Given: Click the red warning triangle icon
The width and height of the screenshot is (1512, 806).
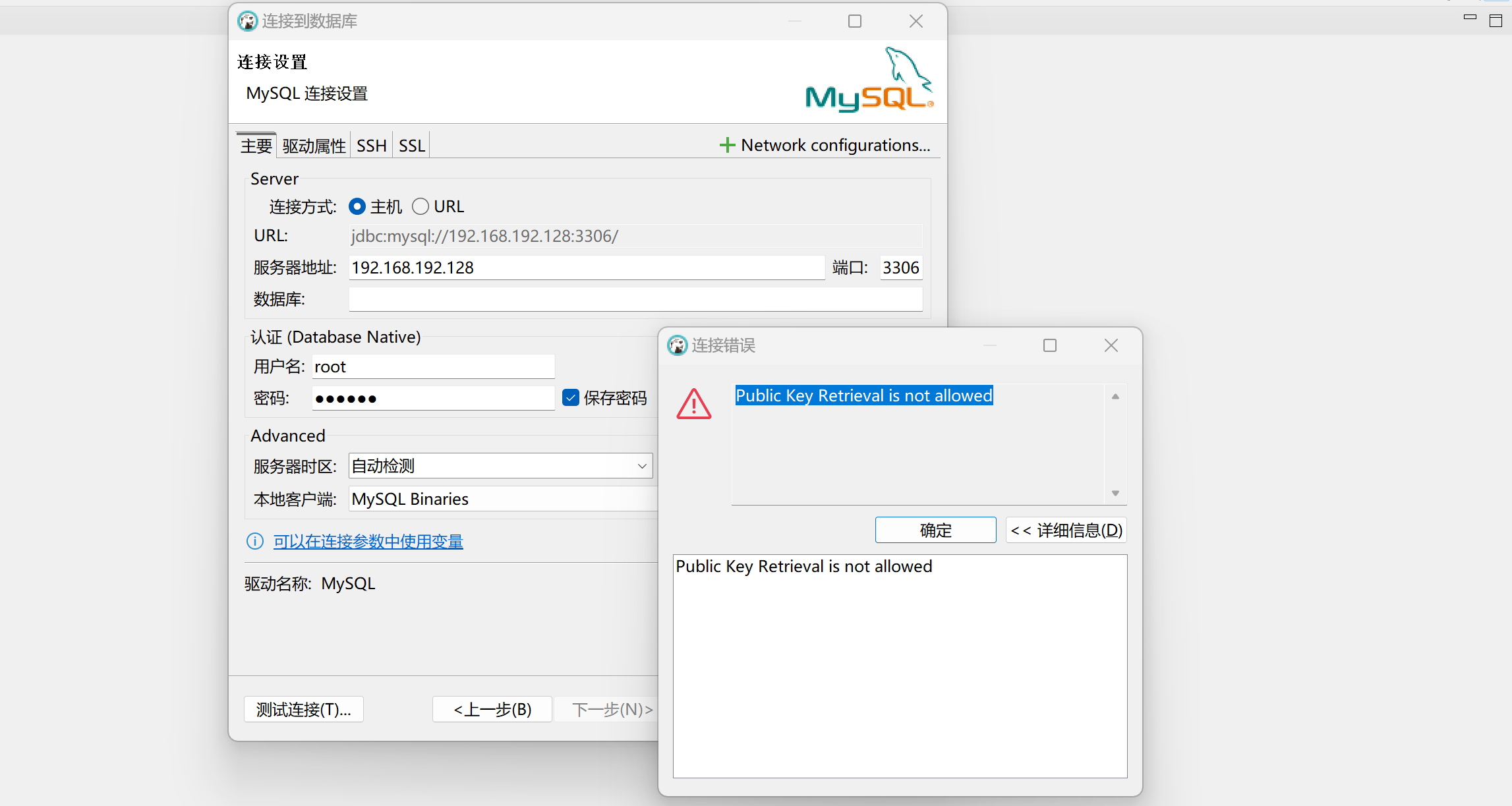Looking at the screenshot, I should coord(693,404).
